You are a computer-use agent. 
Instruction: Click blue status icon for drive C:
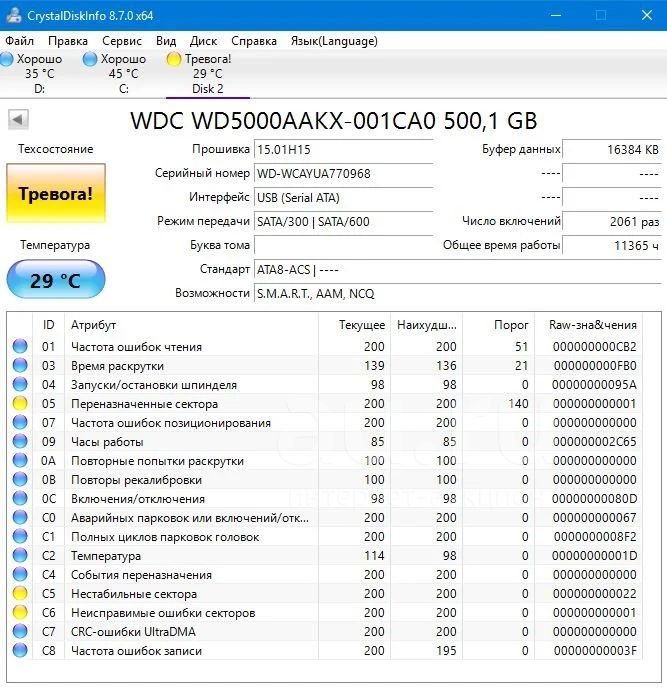pos(90,59)
